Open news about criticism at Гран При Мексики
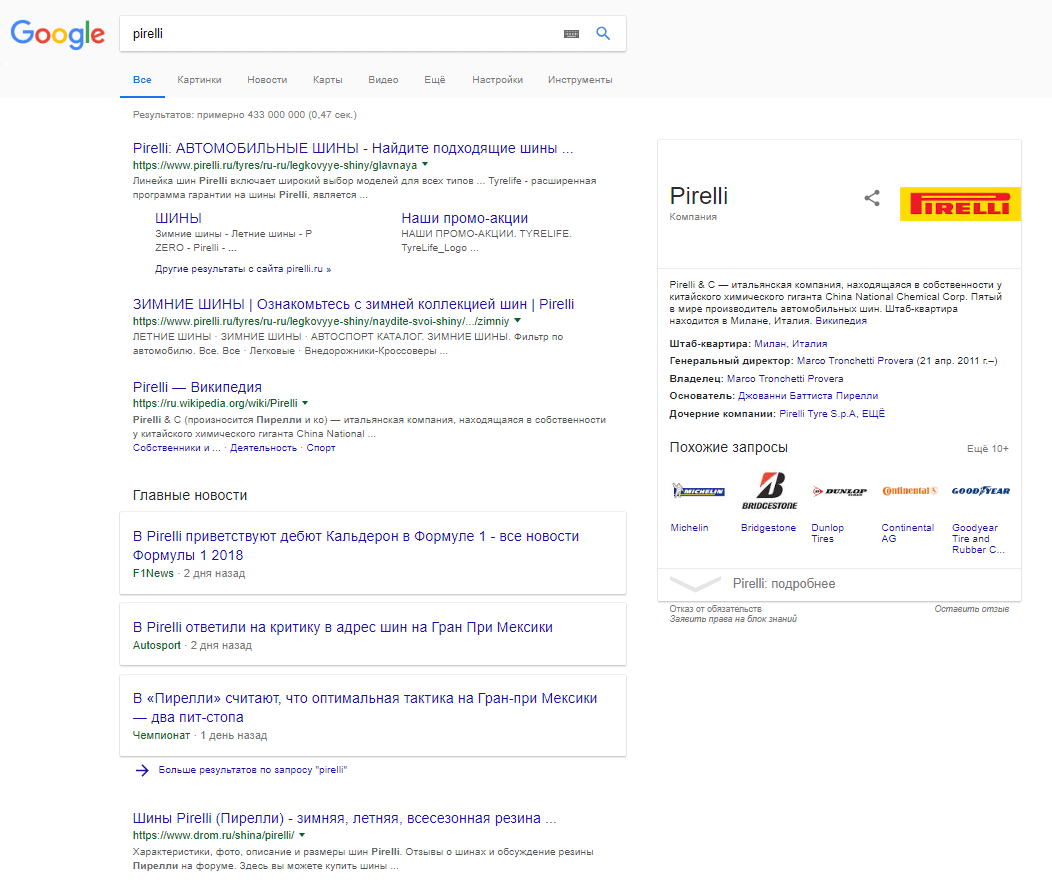This screenshot has width=1052, height=883. coord(343,627)
